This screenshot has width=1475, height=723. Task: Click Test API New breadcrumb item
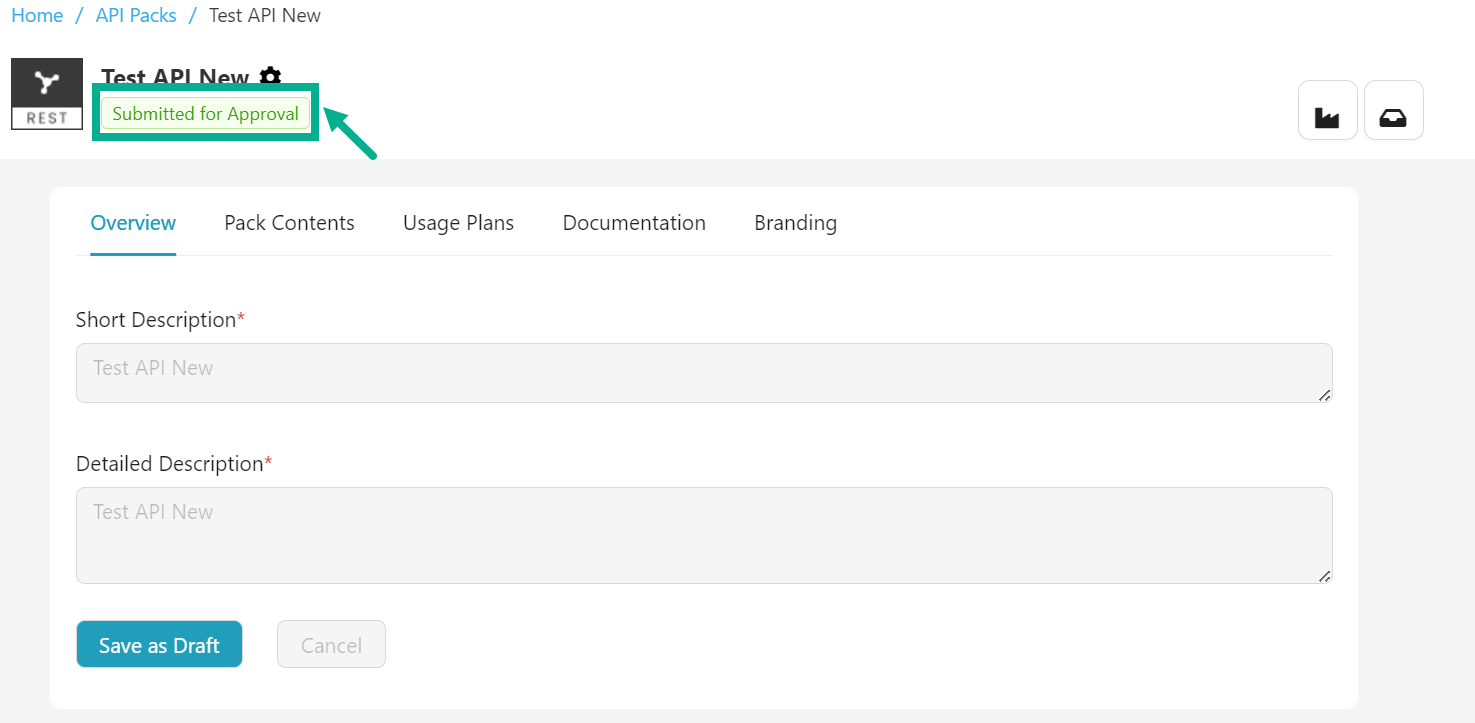click(x=265, y=16)
